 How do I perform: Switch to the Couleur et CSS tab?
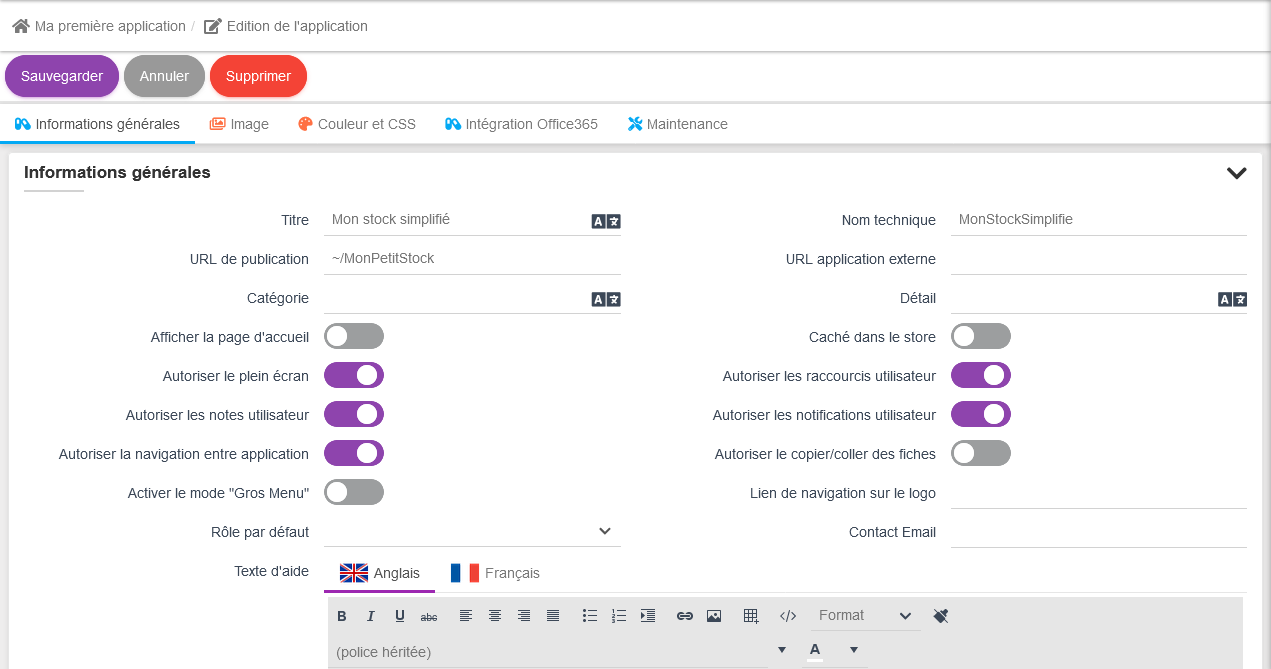pos(357,124)
